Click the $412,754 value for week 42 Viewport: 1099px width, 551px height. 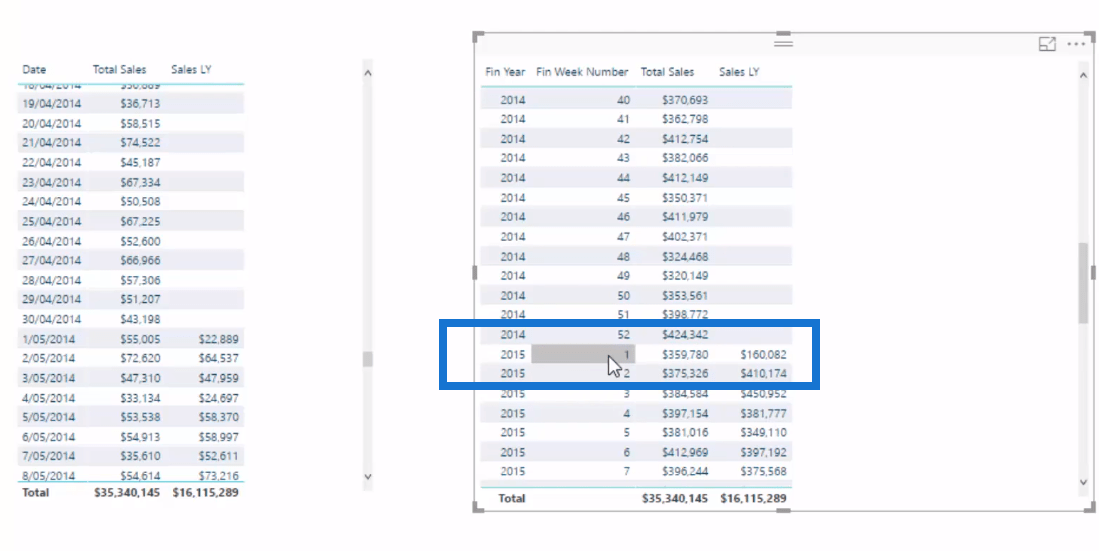[685, 139]
